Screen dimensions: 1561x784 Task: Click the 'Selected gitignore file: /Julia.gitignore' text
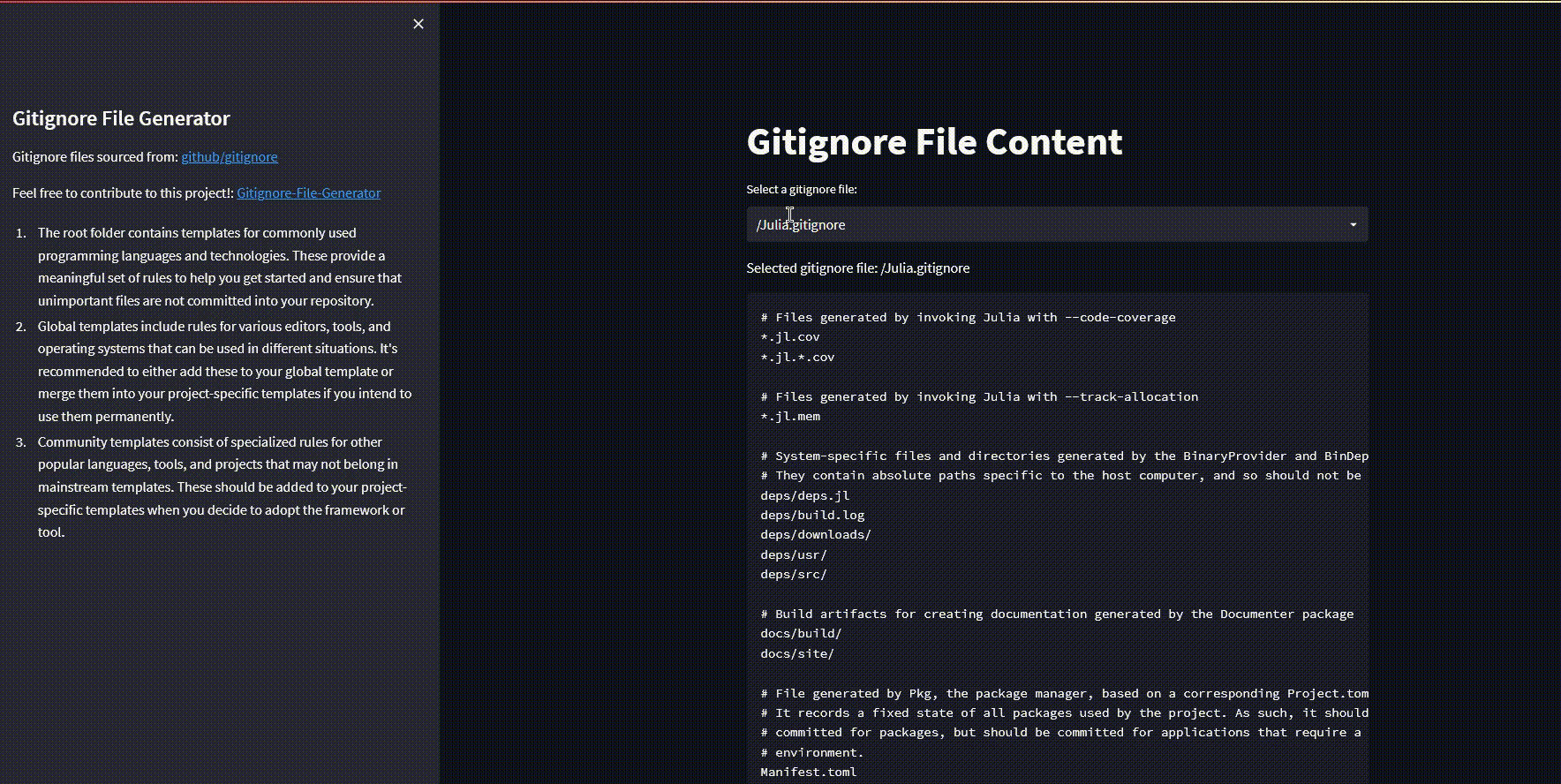click(857, 268)
